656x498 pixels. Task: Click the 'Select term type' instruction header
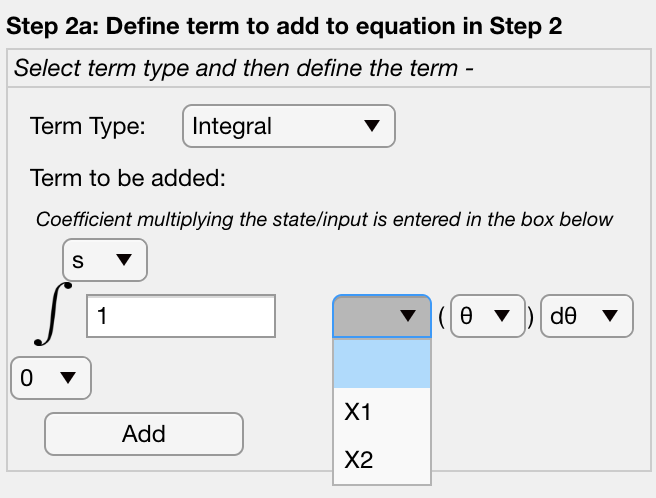243,68
